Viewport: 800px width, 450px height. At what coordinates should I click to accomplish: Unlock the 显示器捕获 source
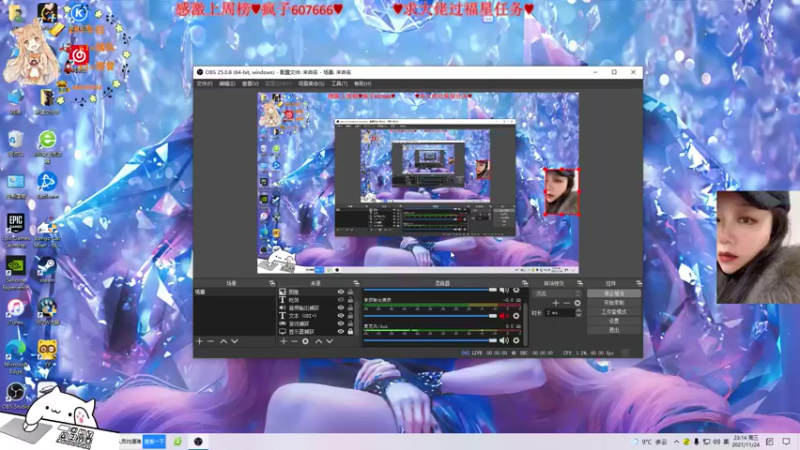click(x=351, y=332)
